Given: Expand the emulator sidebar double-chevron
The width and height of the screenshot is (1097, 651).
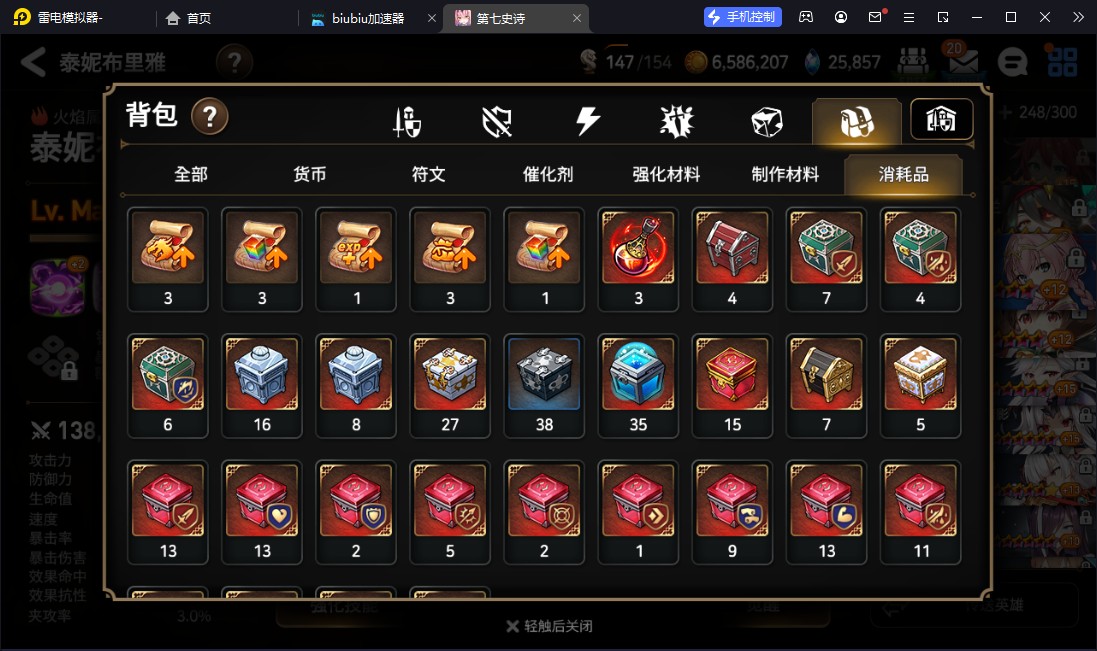Looking at the screenshot, I should coord(1078,17).
